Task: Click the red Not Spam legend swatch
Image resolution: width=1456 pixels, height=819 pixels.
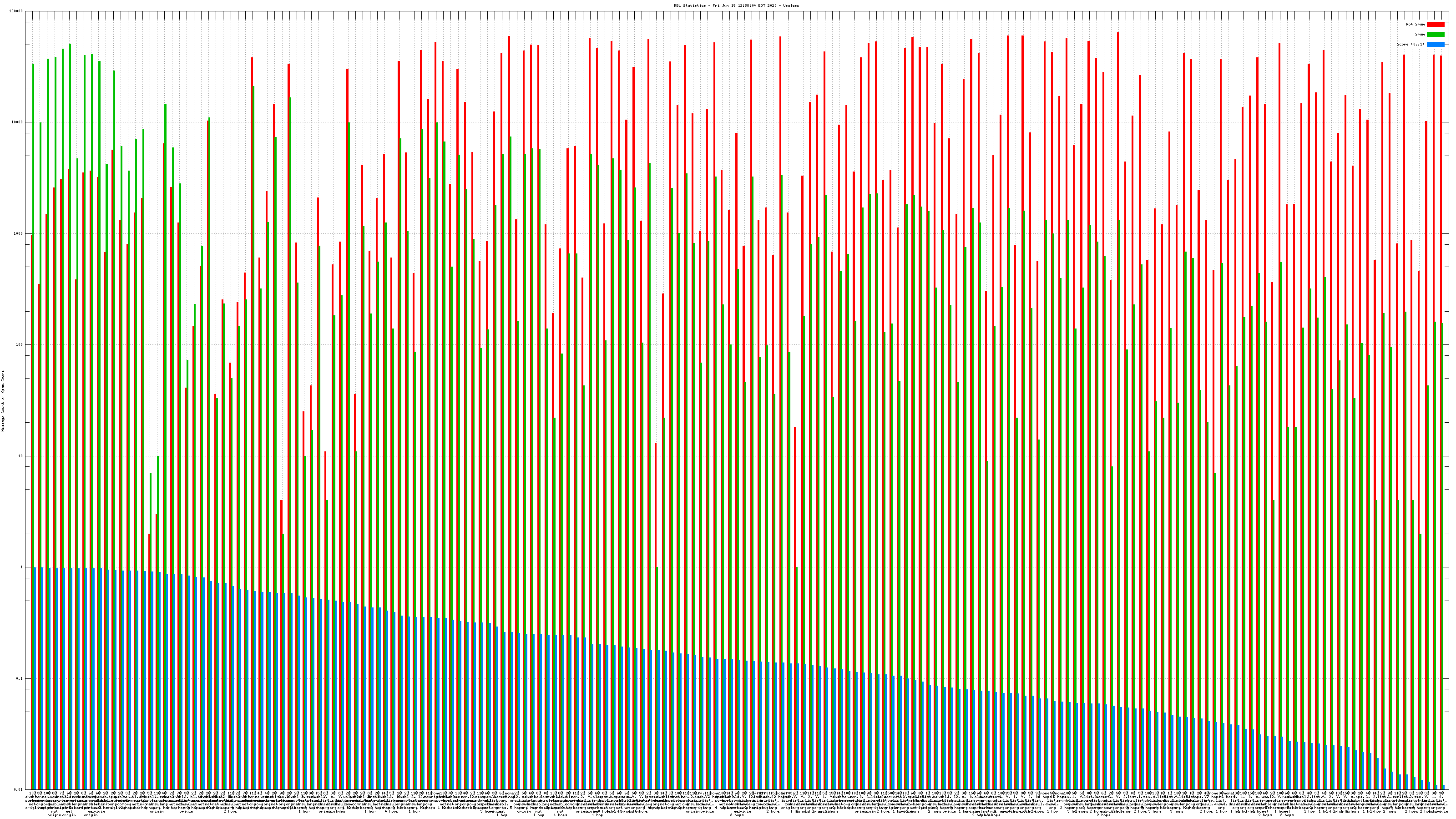Action: tap(1435, 24)
